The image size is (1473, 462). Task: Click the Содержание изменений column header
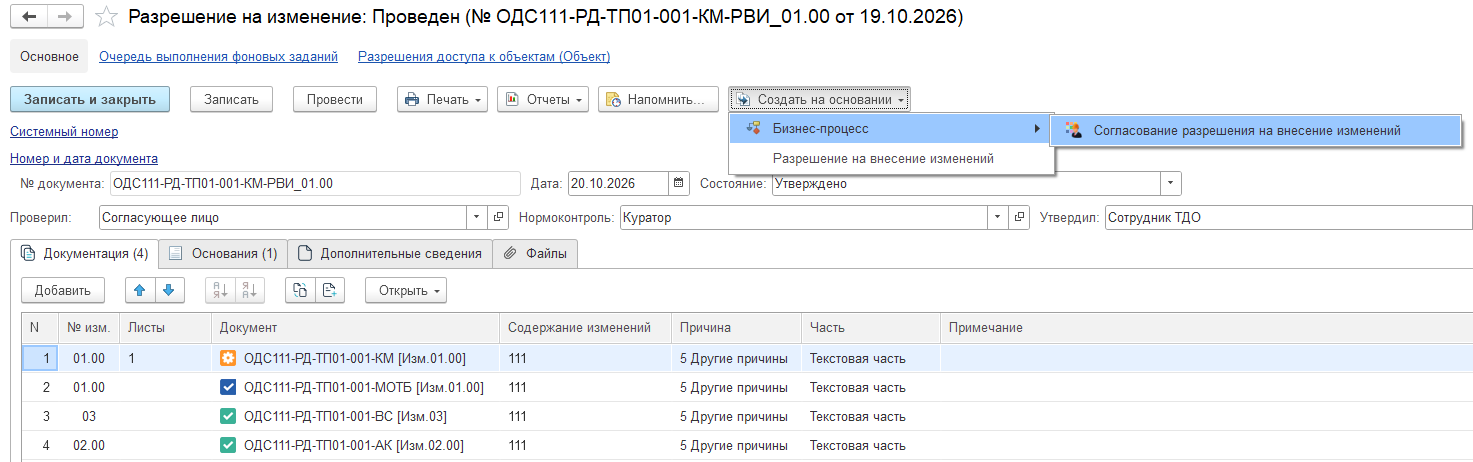coord(585,328)
